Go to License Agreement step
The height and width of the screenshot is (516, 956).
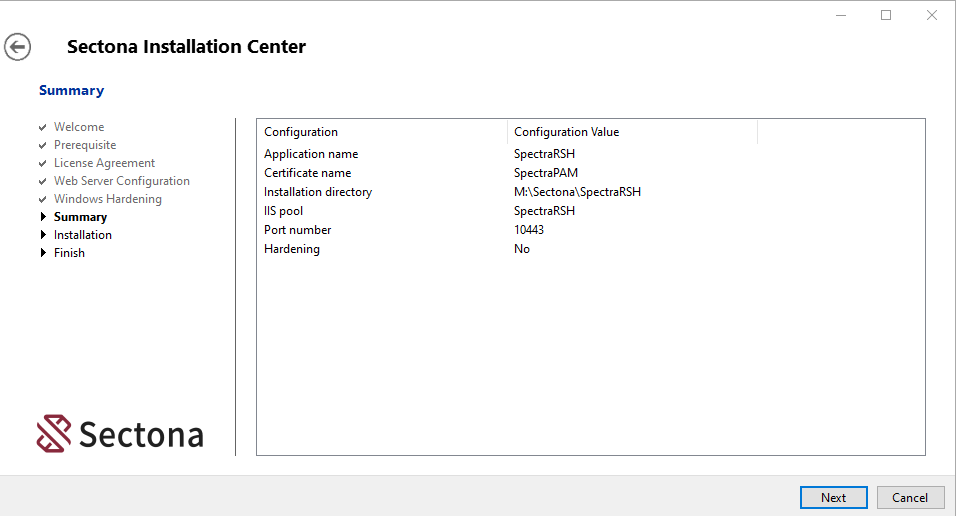point(104,163)
